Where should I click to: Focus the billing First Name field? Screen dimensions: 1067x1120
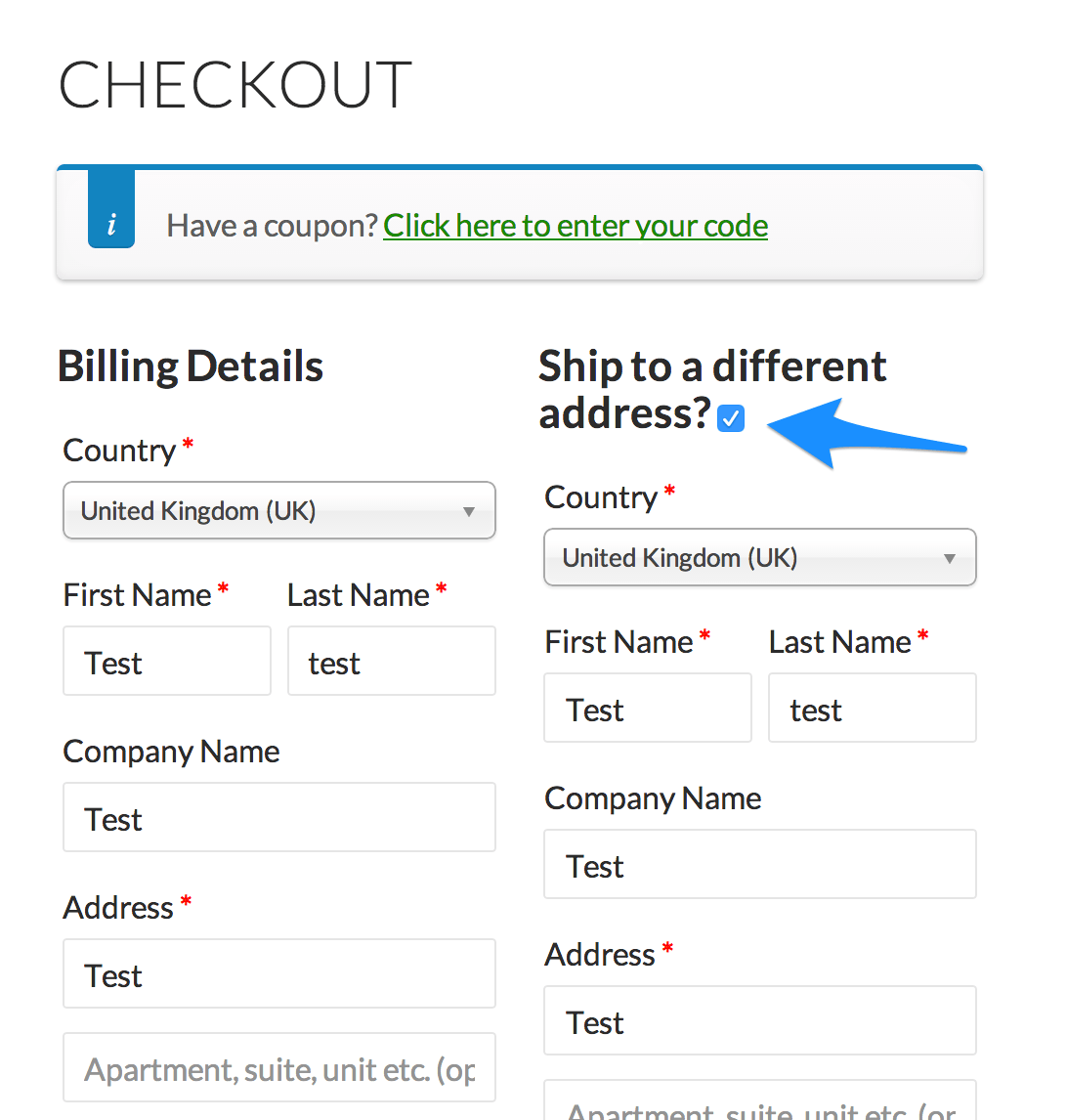coord(167,661)
